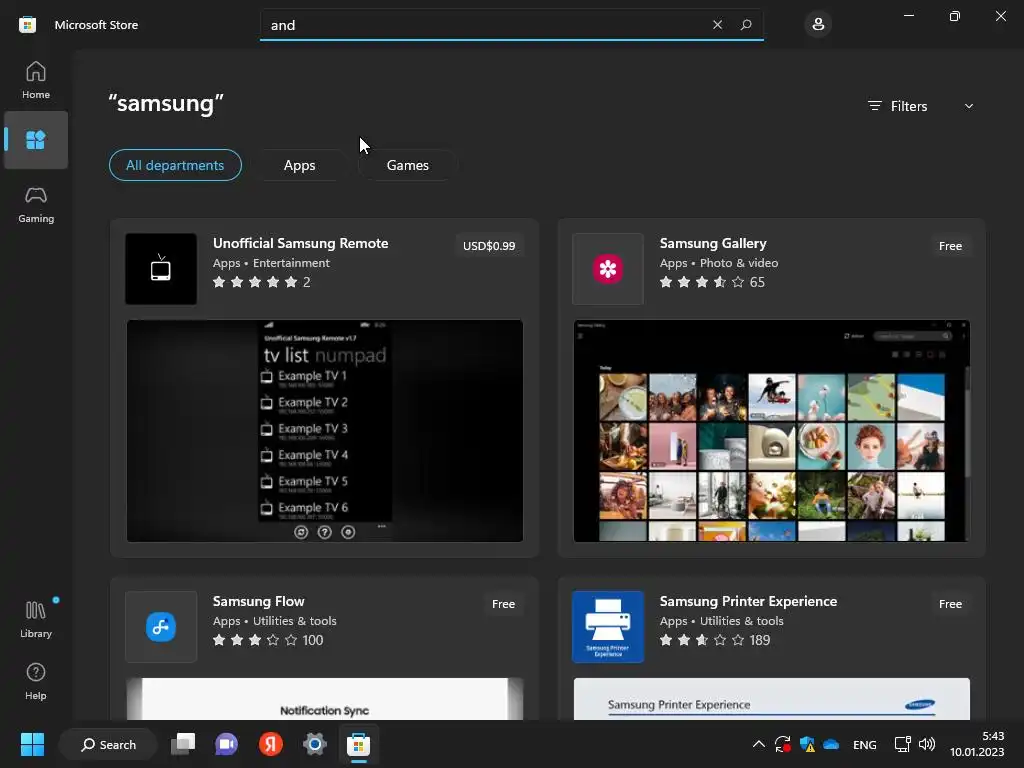This screenshot has height=768, width=1024.
Task: Open the Samsung Gallery app icon
Action: pos(607,269)
